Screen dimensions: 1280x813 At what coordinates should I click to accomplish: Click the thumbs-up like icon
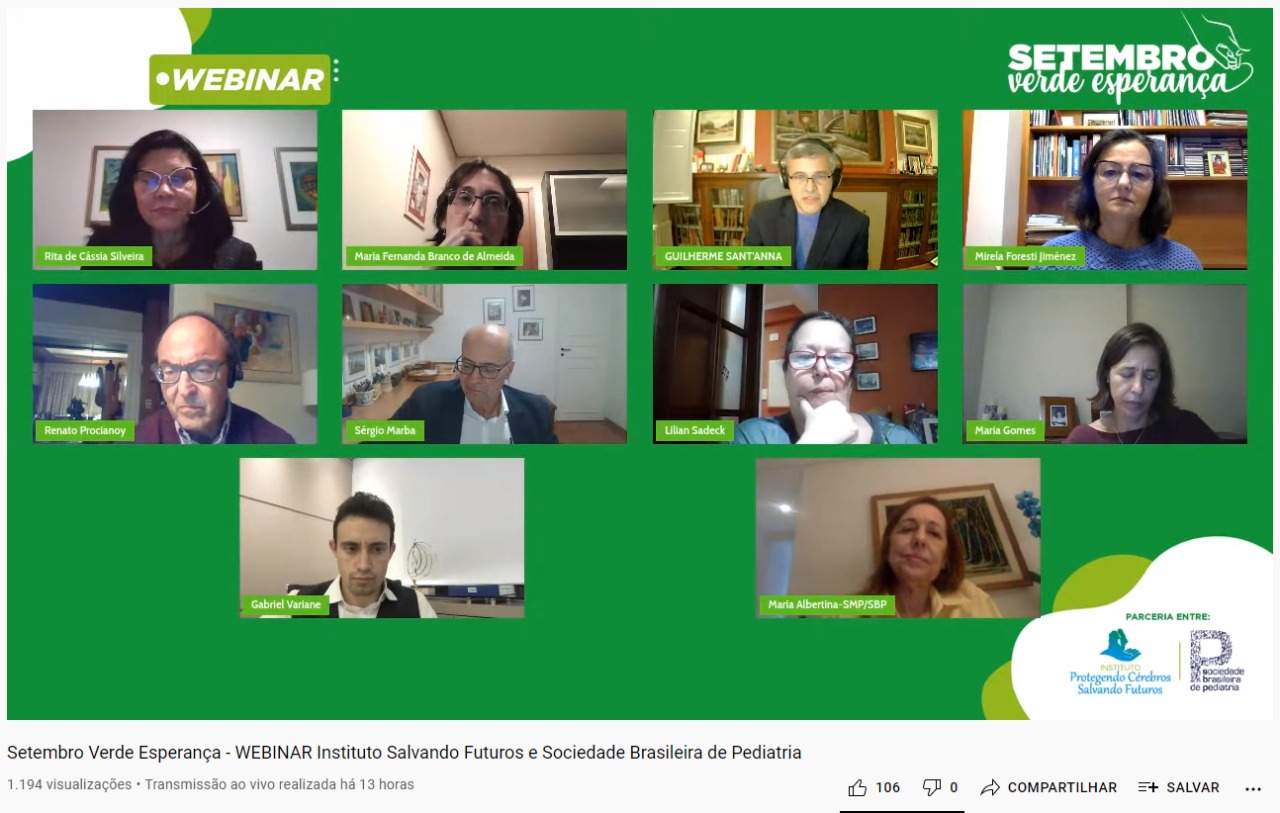click(857, 788)
